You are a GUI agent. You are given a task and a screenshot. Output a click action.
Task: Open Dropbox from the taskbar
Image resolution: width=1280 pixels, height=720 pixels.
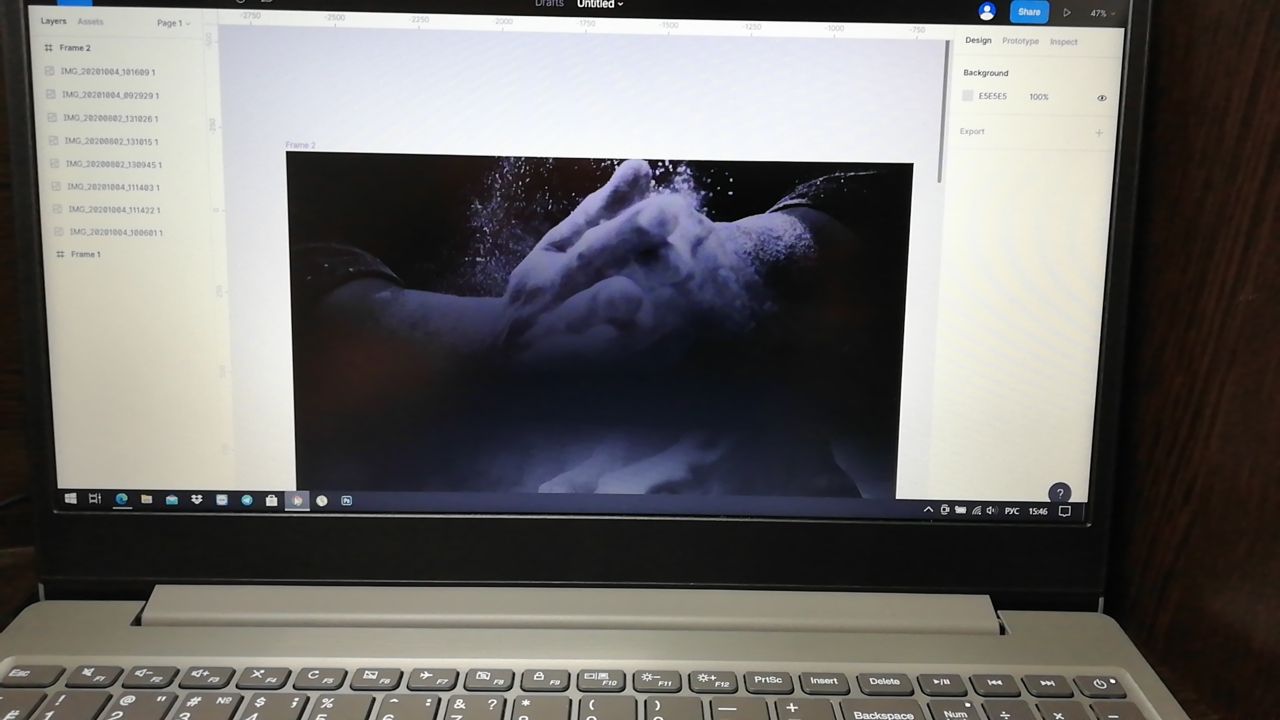coord(196,499)
